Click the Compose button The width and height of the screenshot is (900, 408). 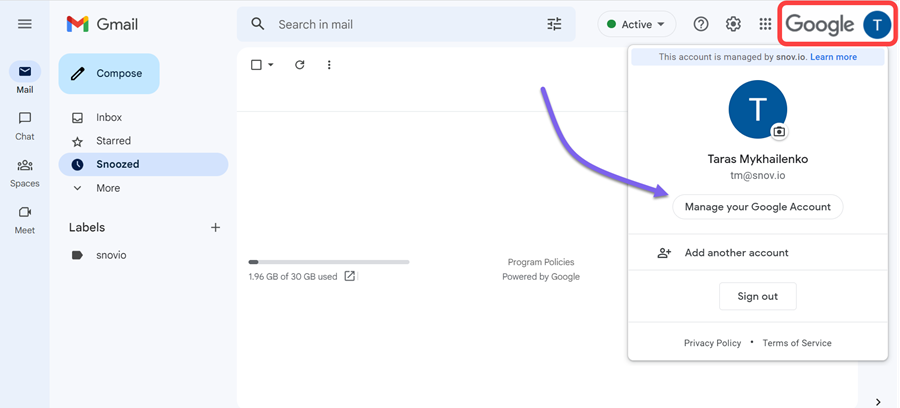tap(109, 73)
